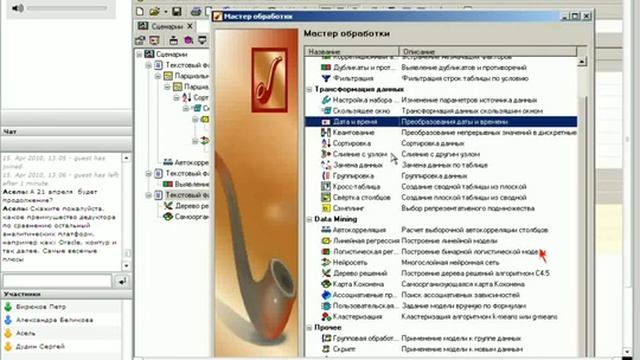640x360 pixels.
Task: Select Самоорганизующаяся карта node in scenario tree
Action: coord(186,217)
